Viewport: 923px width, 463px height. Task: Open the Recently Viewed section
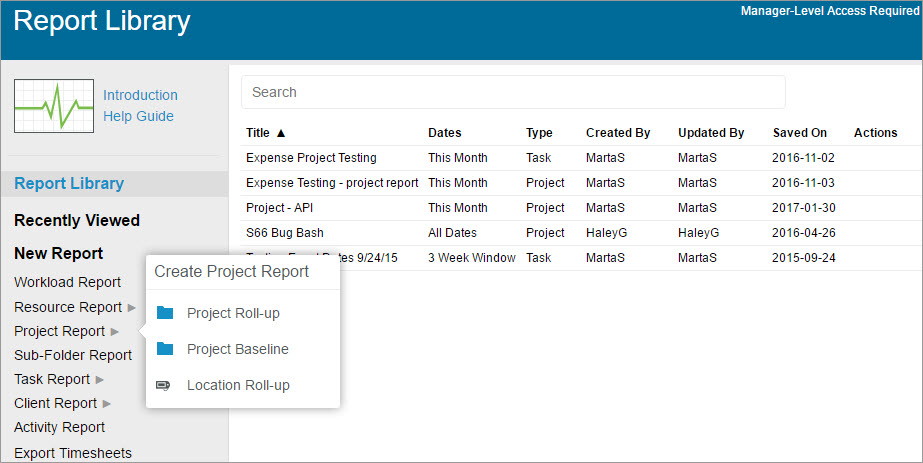click(77, 220)
